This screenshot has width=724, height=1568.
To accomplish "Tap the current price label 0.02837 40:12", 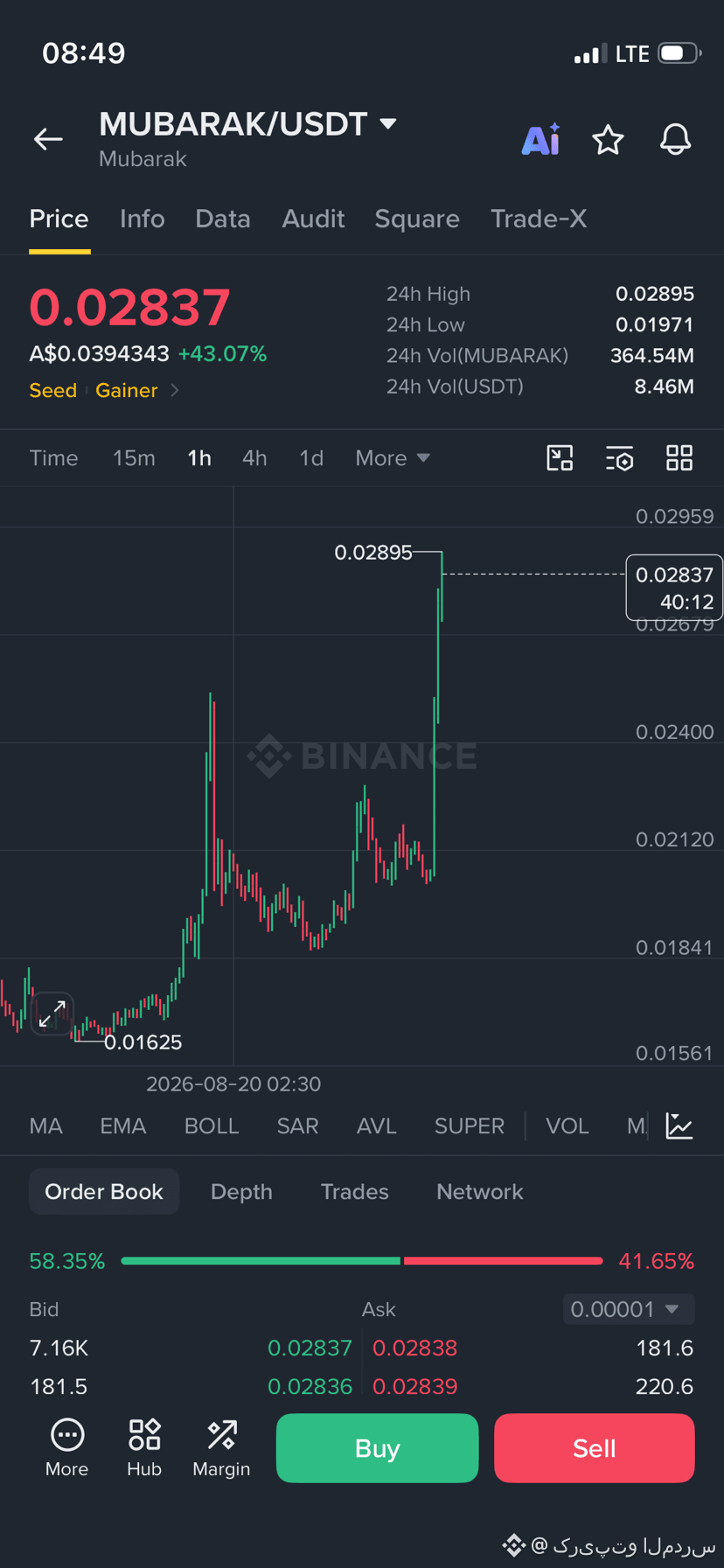I will click(x=674, y=588).
